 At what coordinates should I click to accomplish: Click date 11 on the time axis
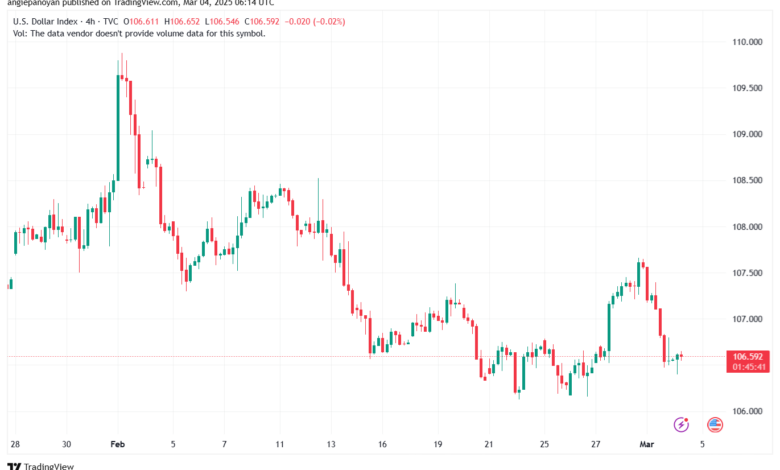(x=280, y=444)
